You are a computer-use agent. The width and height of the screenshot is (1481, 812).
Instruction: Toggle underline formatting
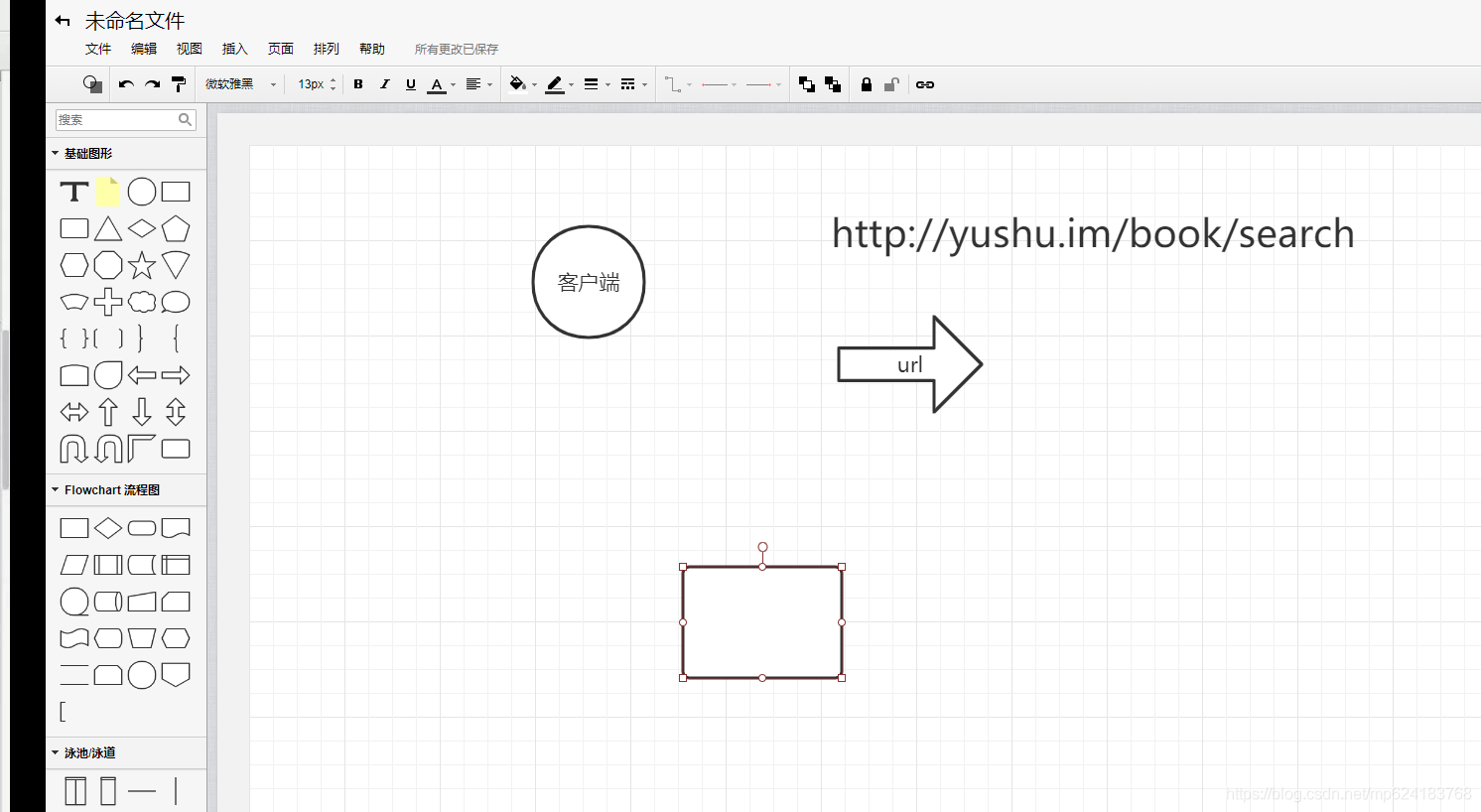pyautogui.click(x=410, y=84)
